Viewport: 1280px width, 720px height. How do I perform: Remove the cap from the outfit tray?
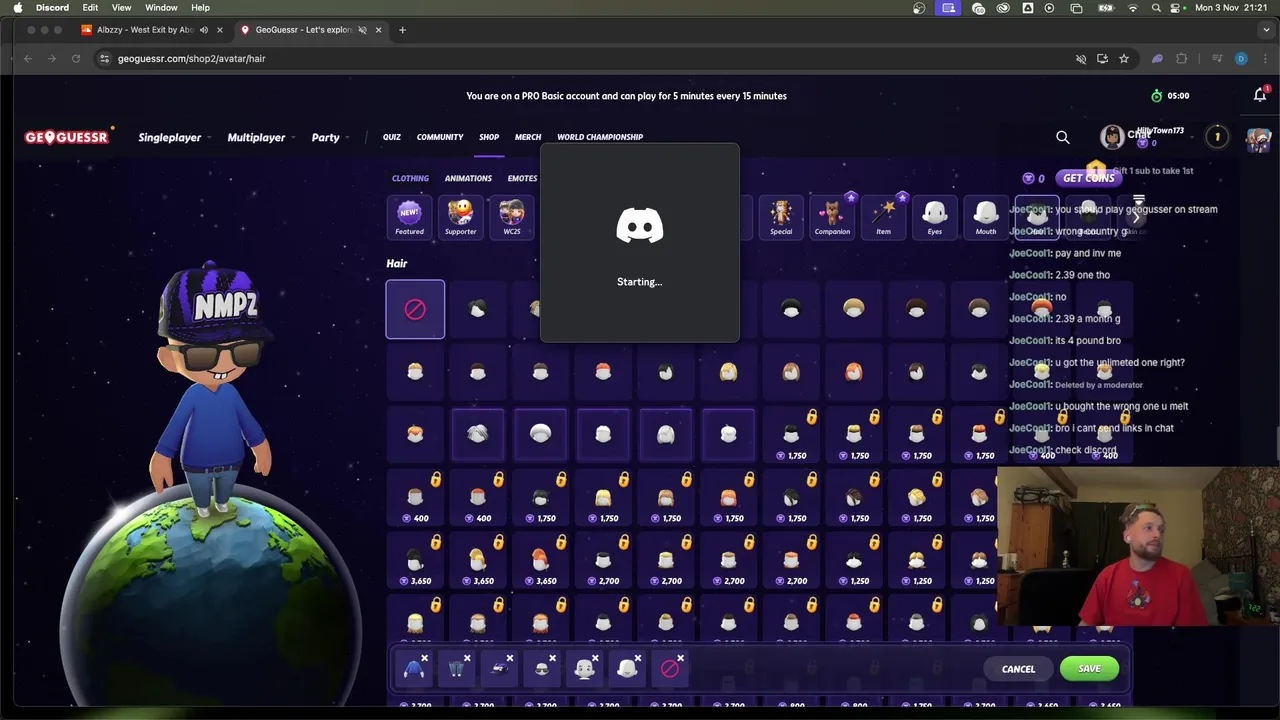509,658
